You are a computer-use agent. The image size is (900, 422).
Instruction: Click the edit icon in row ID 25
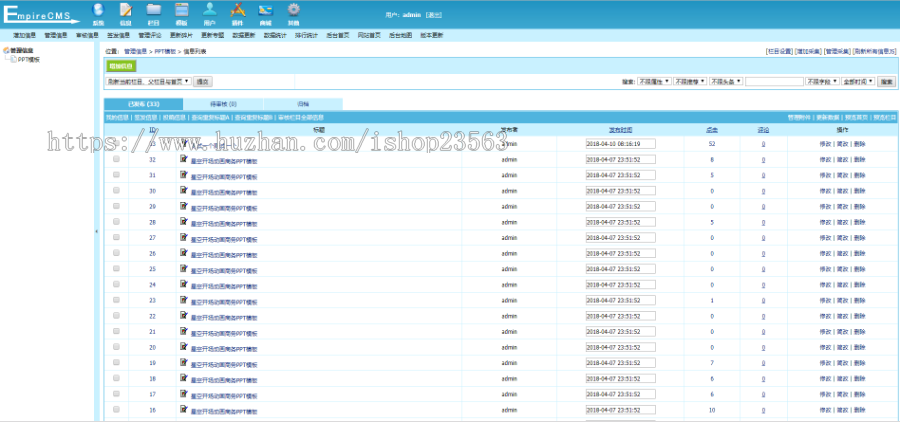point(184,268)
